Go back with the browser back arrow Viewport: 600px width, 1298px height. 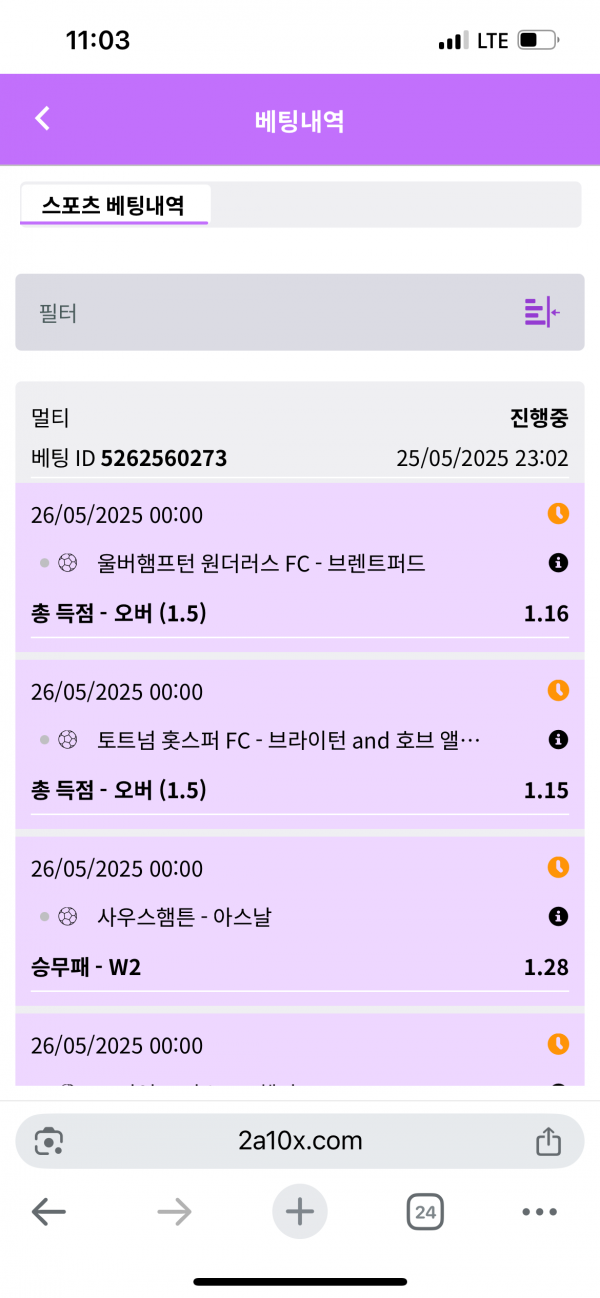[48, 1213]
